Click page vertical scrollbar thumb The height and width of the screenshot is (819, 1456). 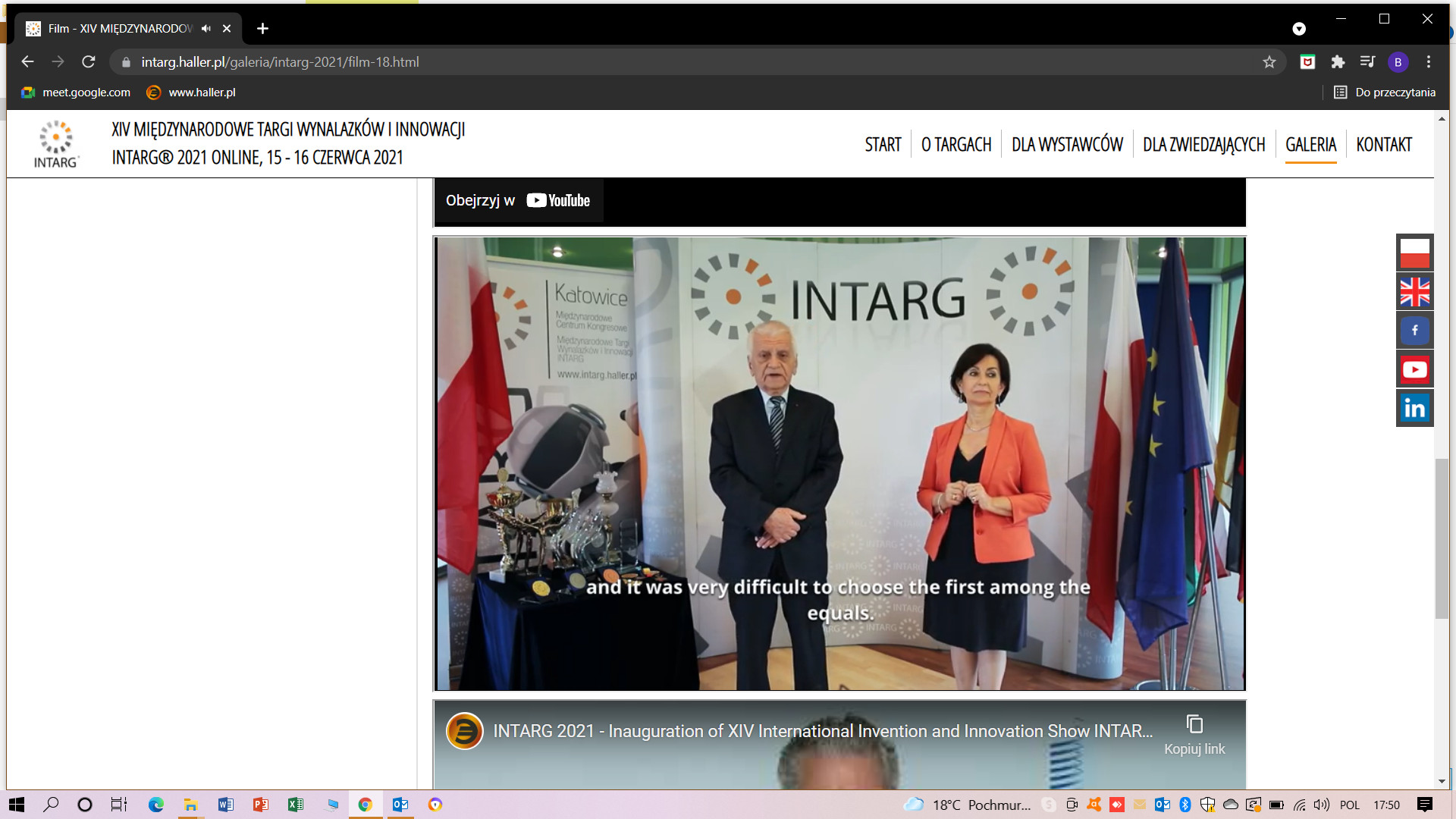(1442, 538)
